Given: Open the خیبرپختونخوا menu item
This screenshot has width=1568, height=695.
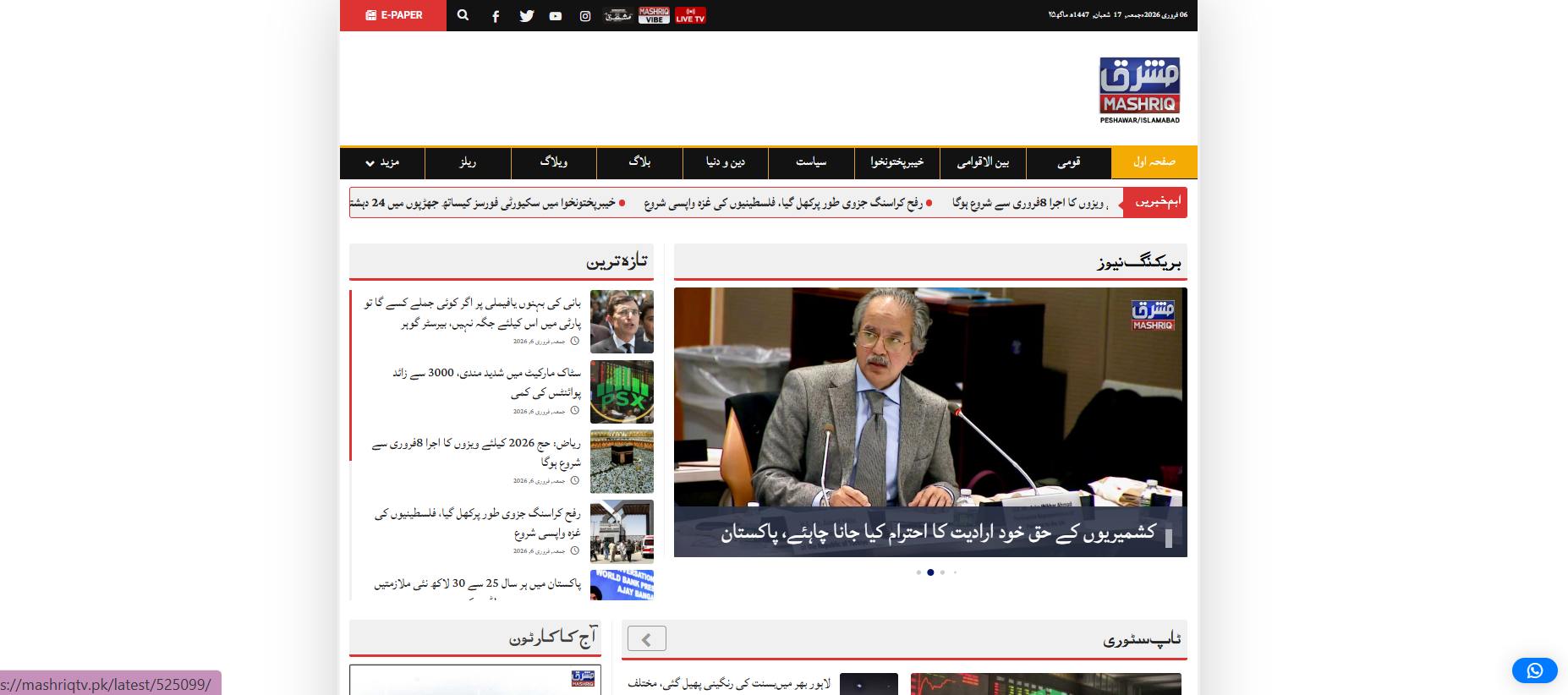Looking at the screenshot, I should click(896, 161).
